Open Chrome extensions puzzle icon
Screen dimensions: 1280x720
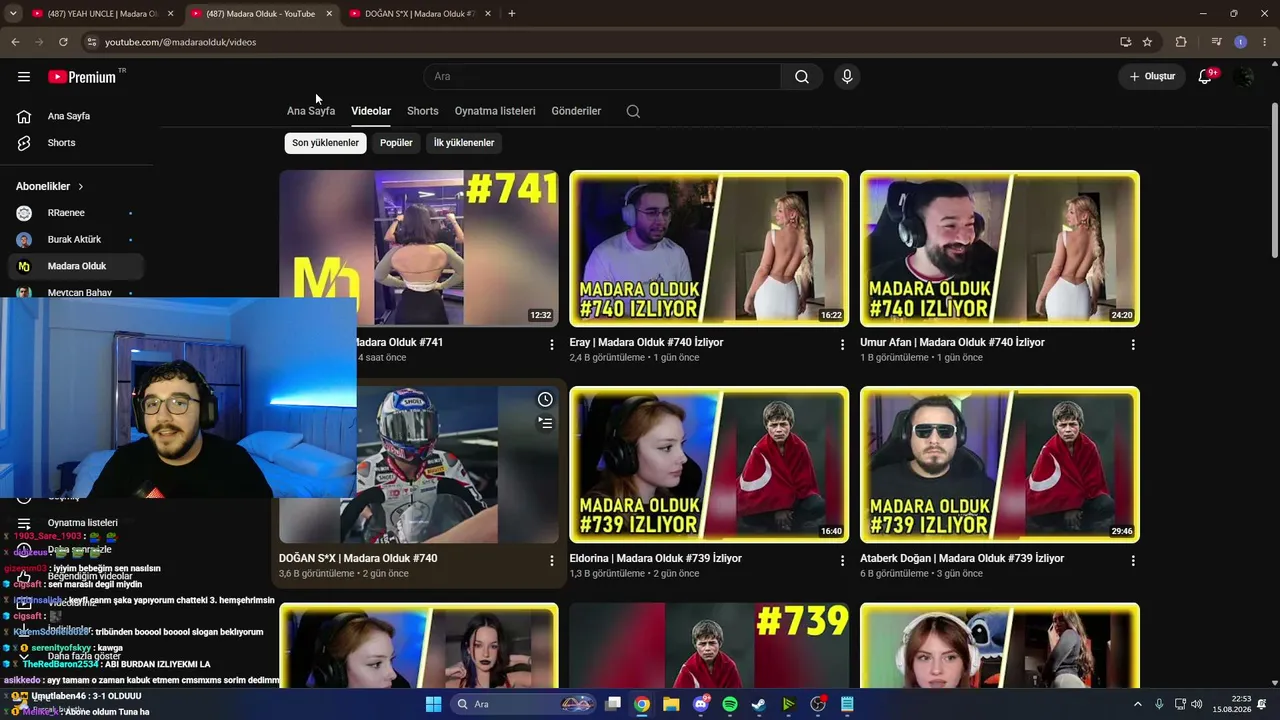[1181, 42]
